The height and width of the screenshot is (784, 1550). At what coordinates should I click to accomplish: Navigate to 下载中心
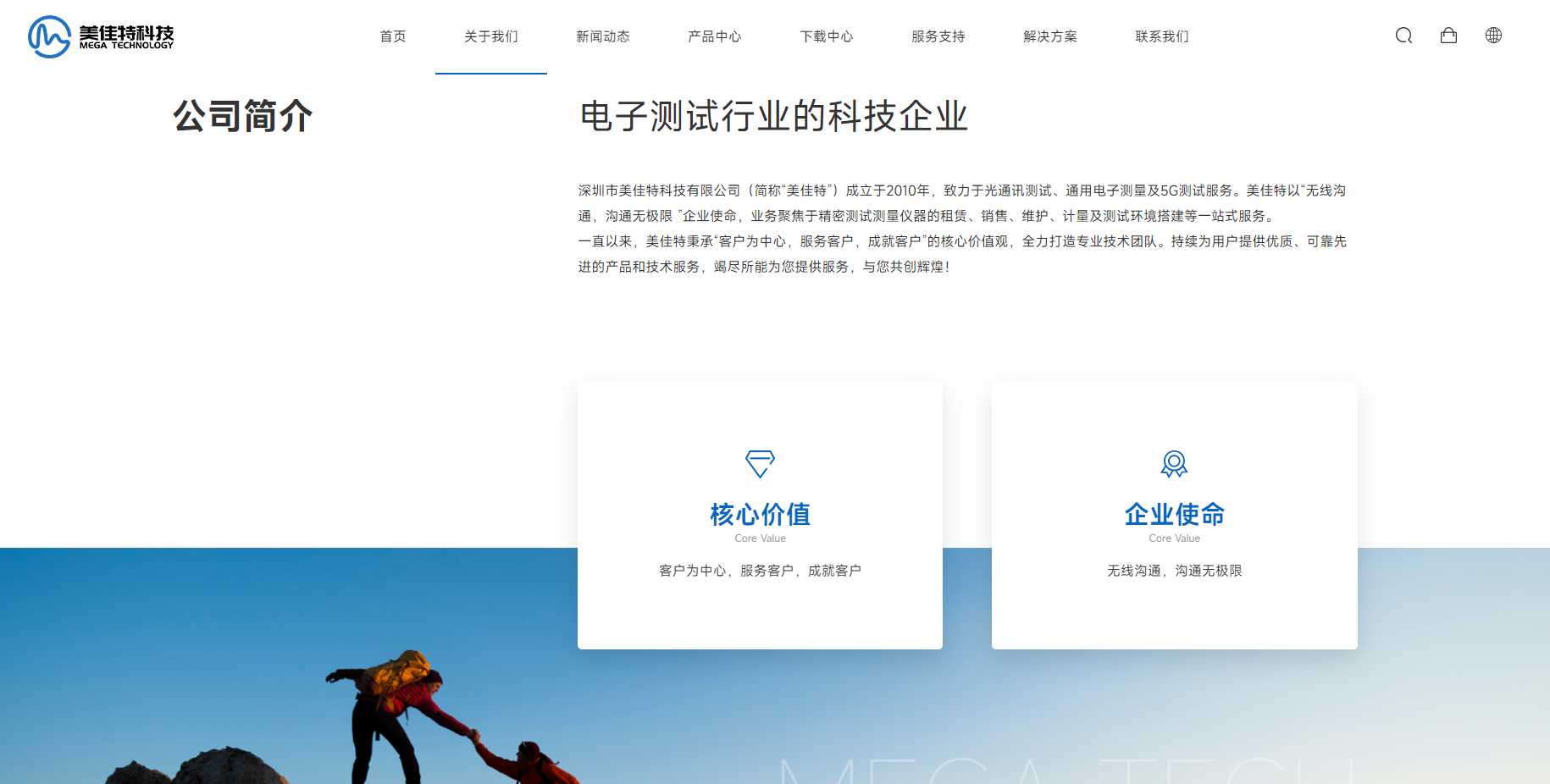[826, 36]
